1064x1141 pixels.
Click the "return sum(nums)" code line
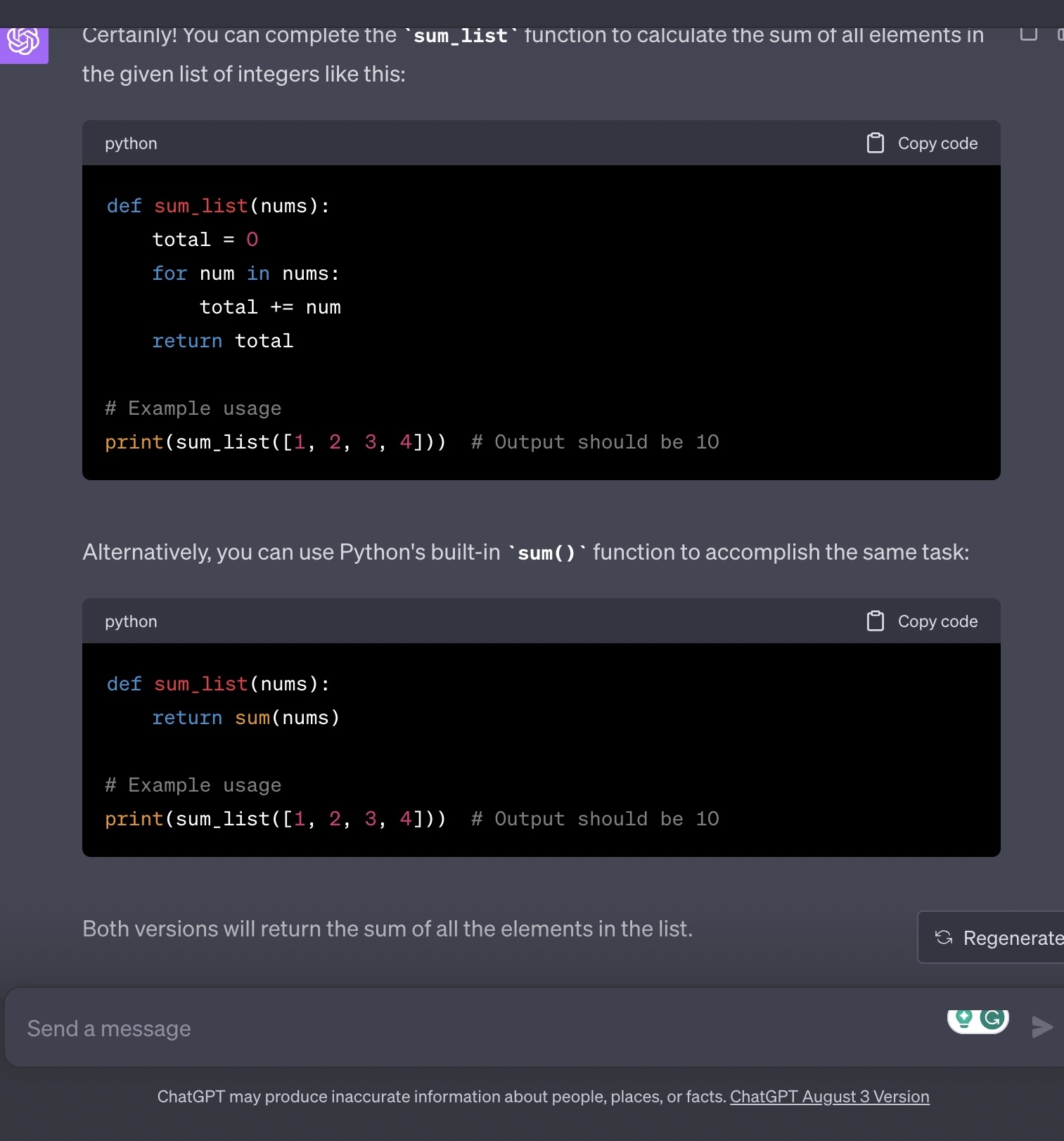click(245, 718)
